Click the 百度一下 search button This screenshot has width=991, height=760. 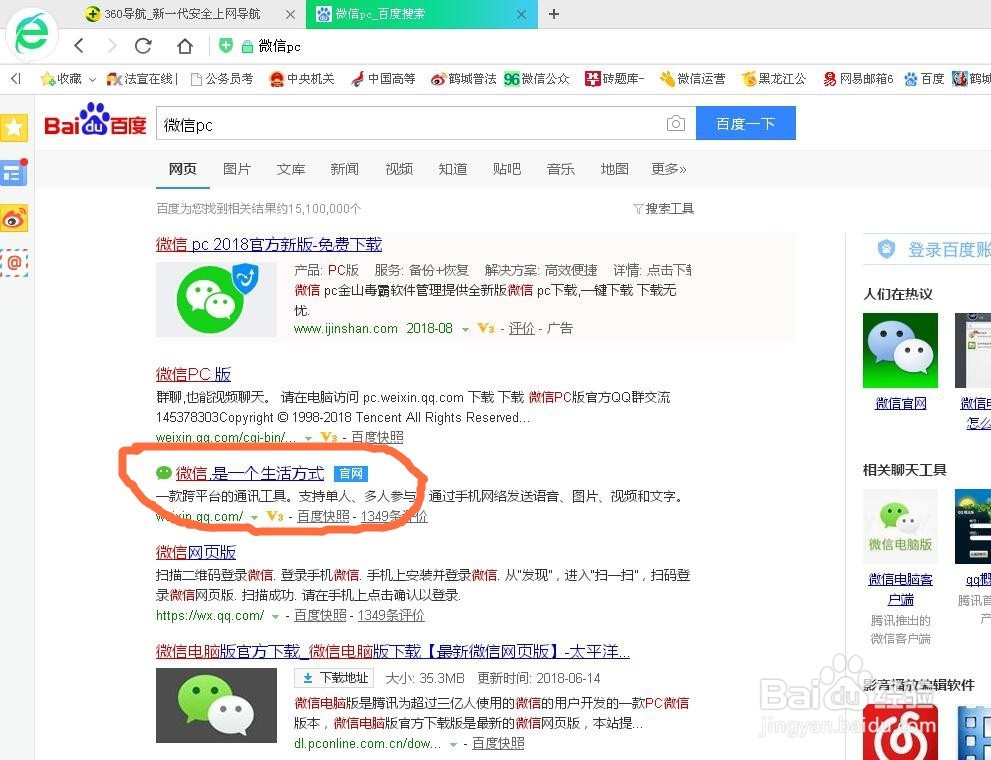coord(746,123)
